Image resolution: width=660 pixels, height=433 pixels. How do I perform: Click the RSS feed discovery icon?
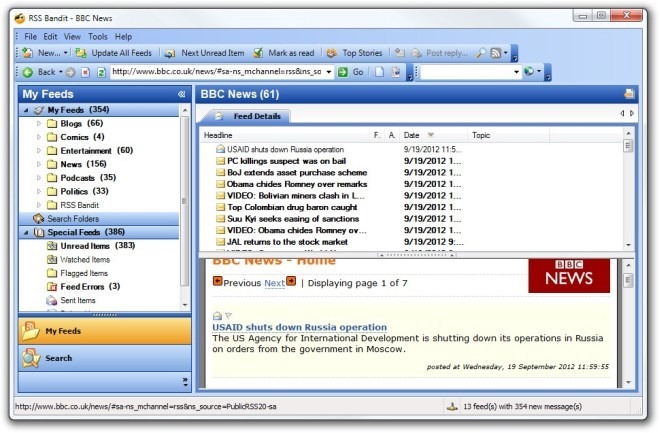pyautogui.click(x=496, y=53)
